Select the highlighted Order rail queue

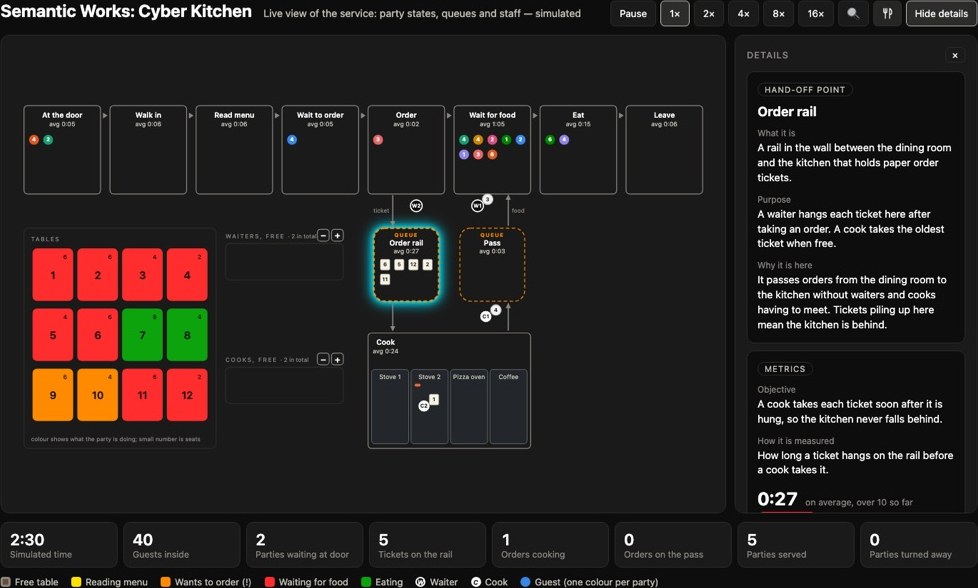pyautogui.click(x=406, y=265)
